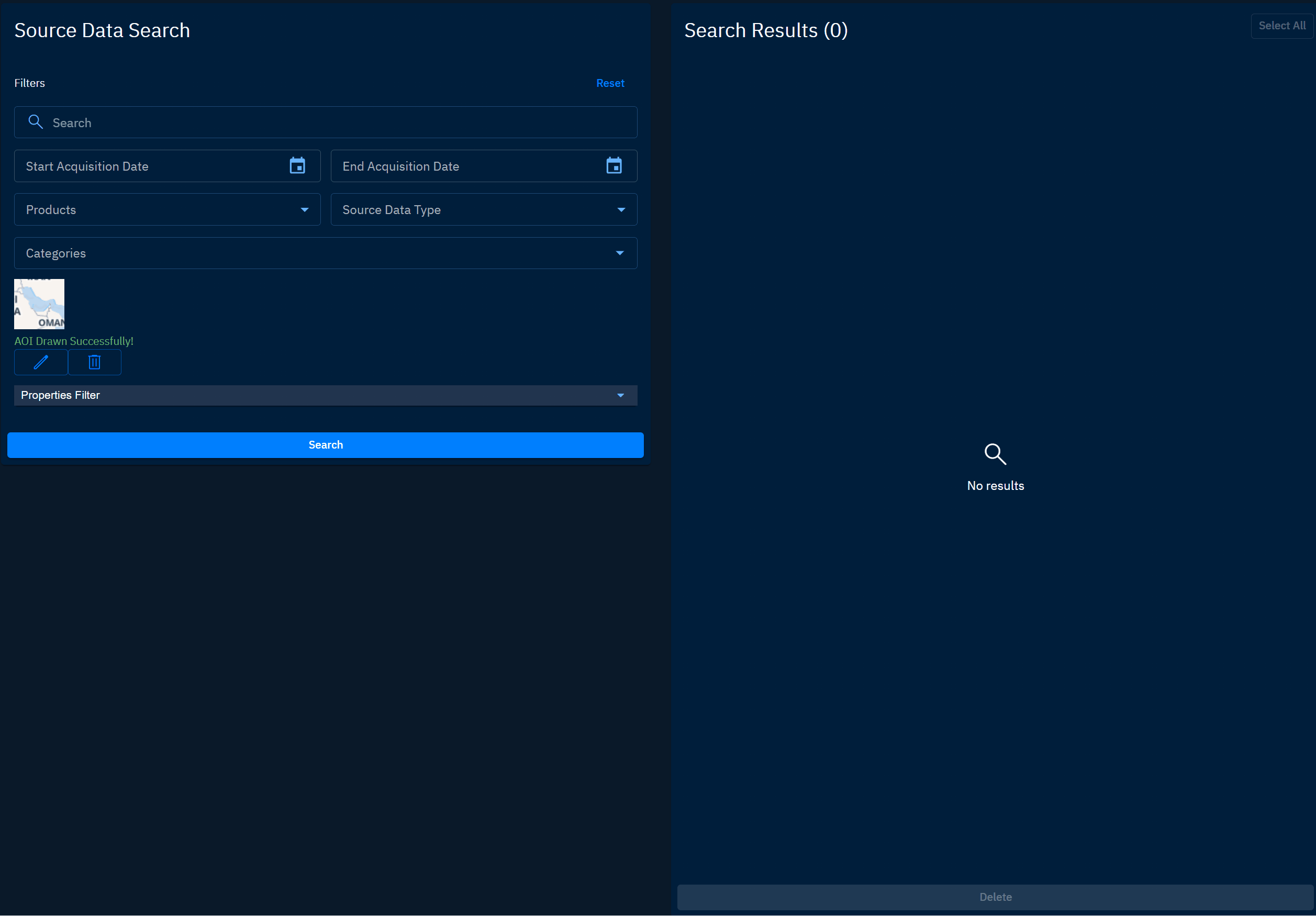The image size is (1316, 916).
Task: Click the Select All button
Action: coord(1281,26)
